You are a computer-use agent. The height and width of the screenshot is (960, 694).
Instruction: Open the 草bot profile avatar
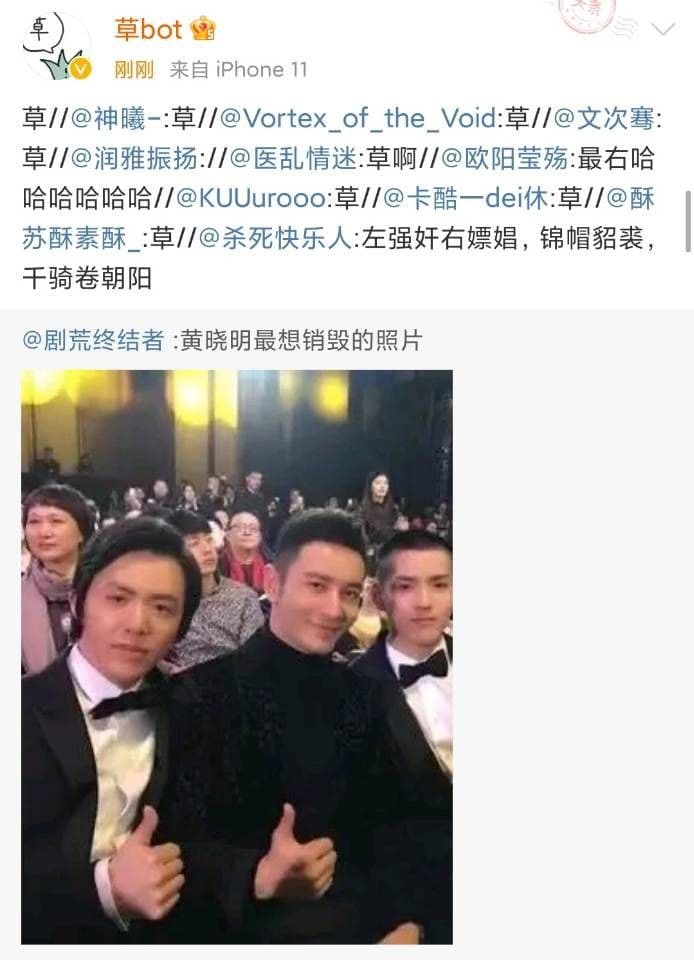55,47
